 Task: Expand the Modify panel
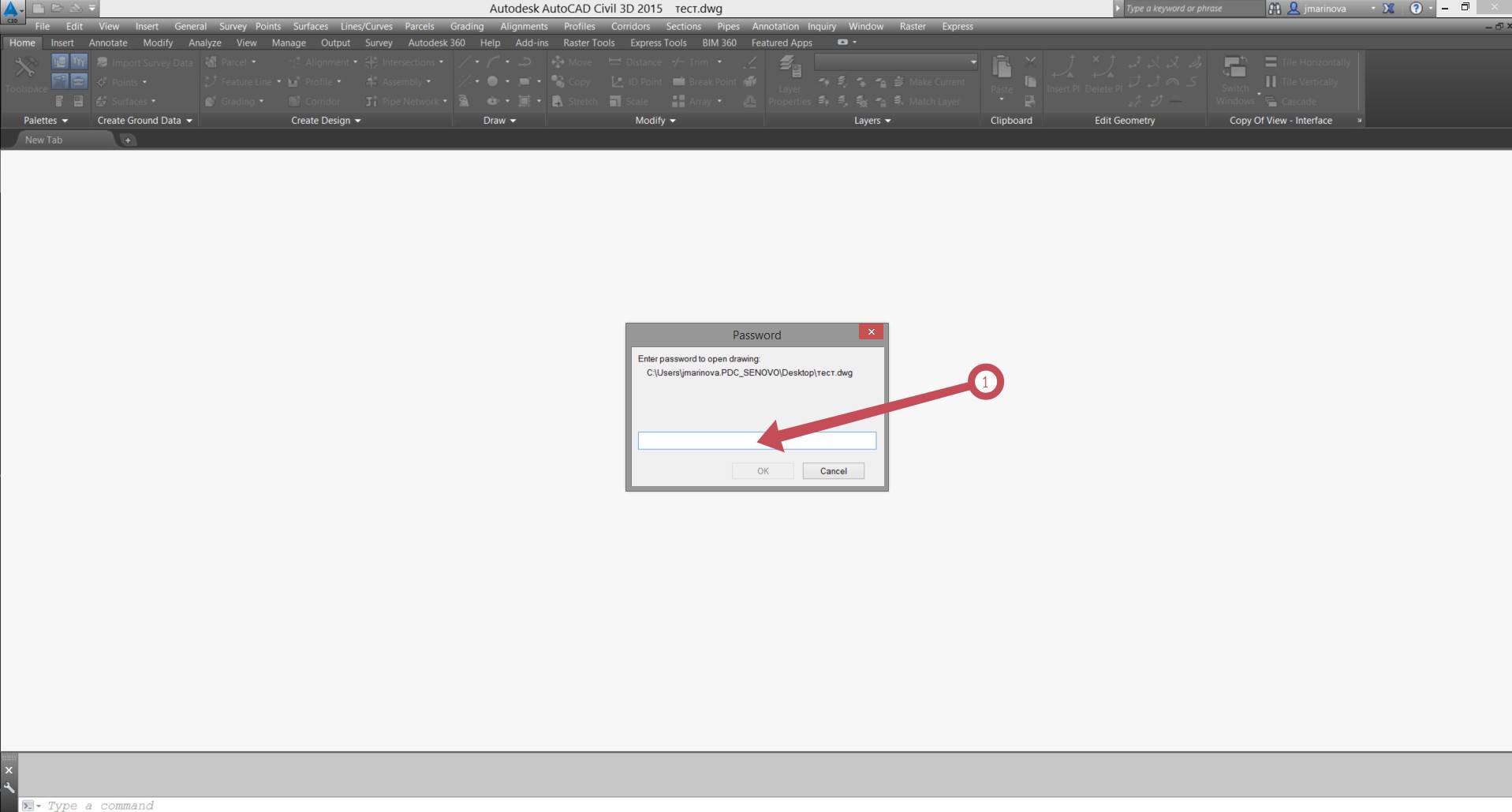[655, 120]
